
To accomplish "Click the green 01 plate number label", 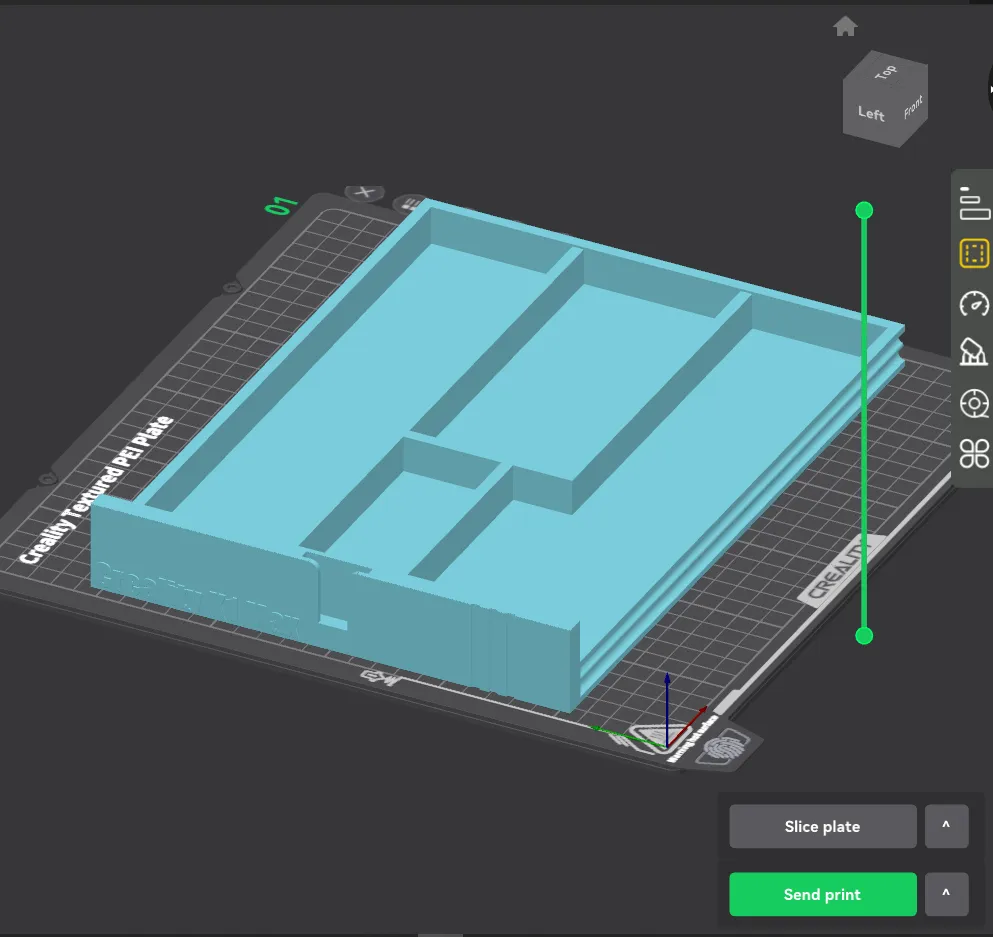I will tap(281, 206).
